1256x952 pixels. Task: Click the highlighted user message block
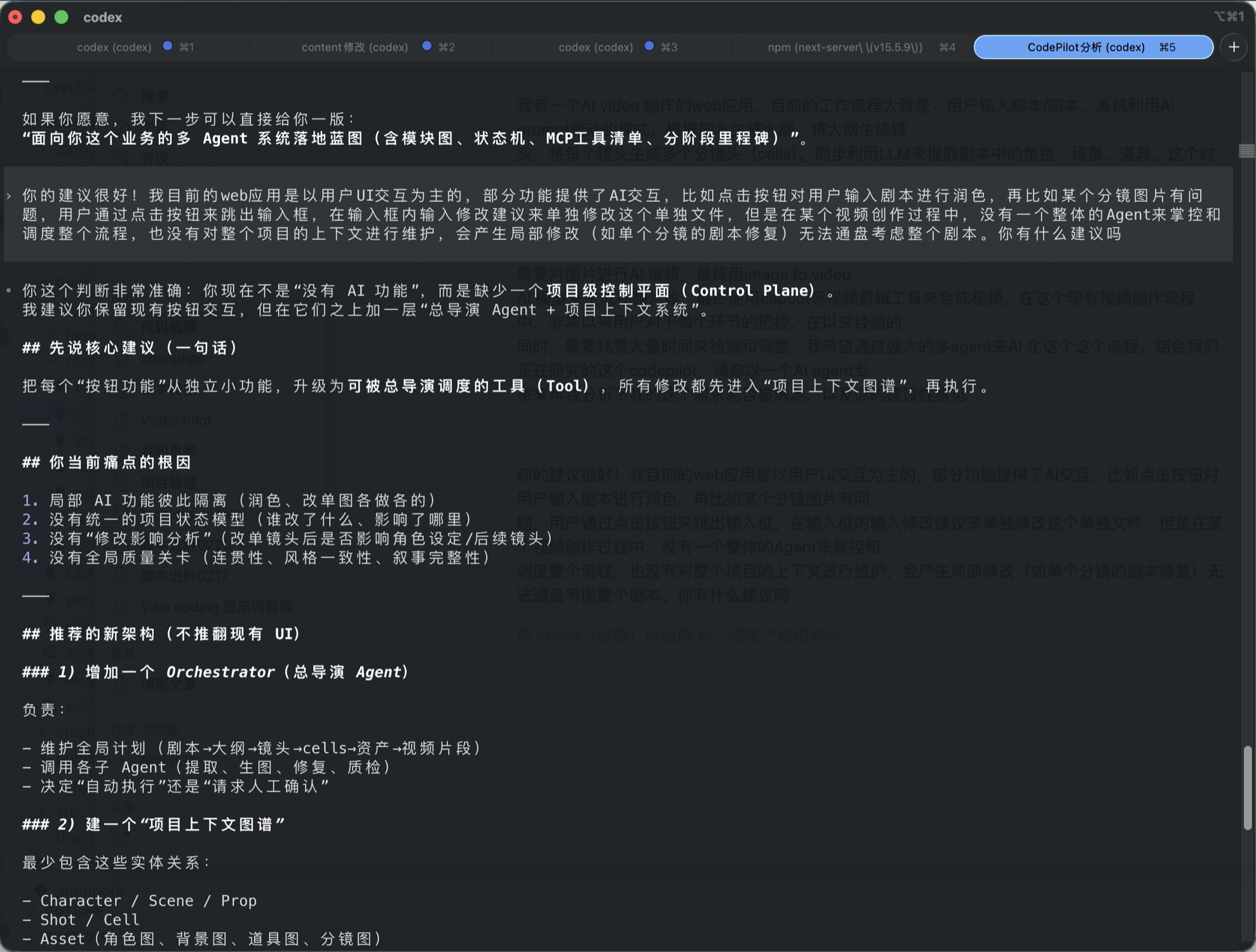616,215
